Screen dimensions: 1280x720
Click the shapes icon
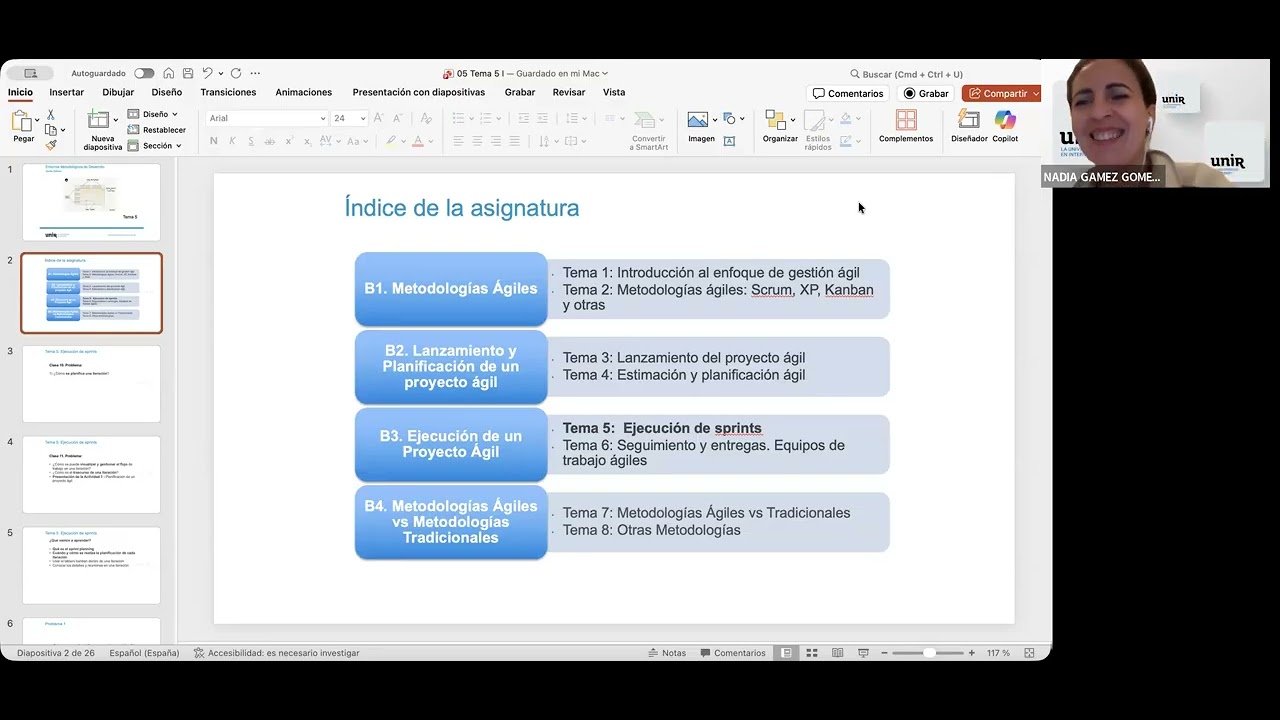729,118
